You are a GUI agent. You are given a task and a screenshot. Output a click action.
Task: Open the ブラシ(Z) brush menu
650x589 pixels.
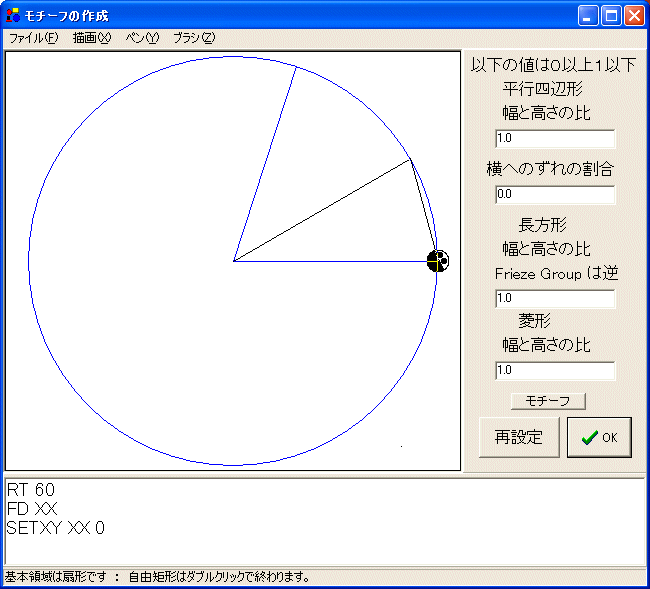[x=194, y=38]
